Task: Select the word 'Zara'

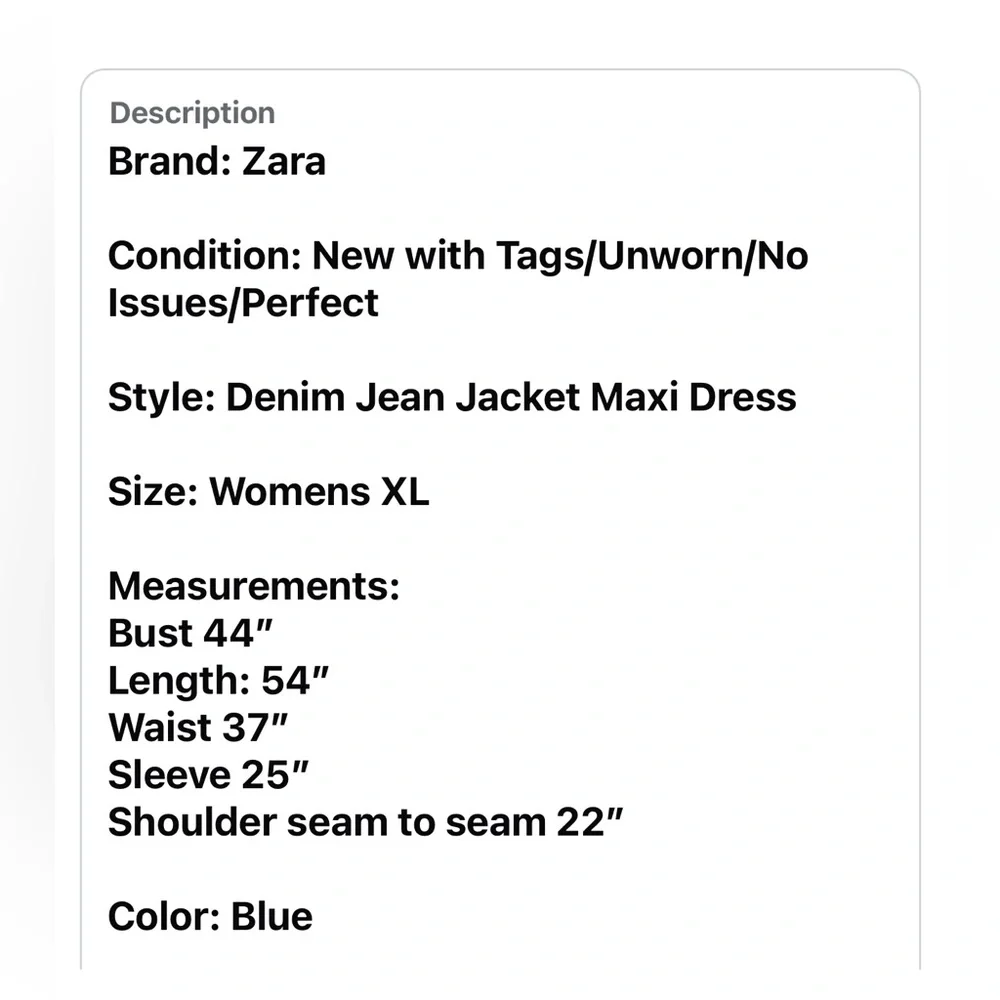Action: pyautogui.click(x=284, y=161)
